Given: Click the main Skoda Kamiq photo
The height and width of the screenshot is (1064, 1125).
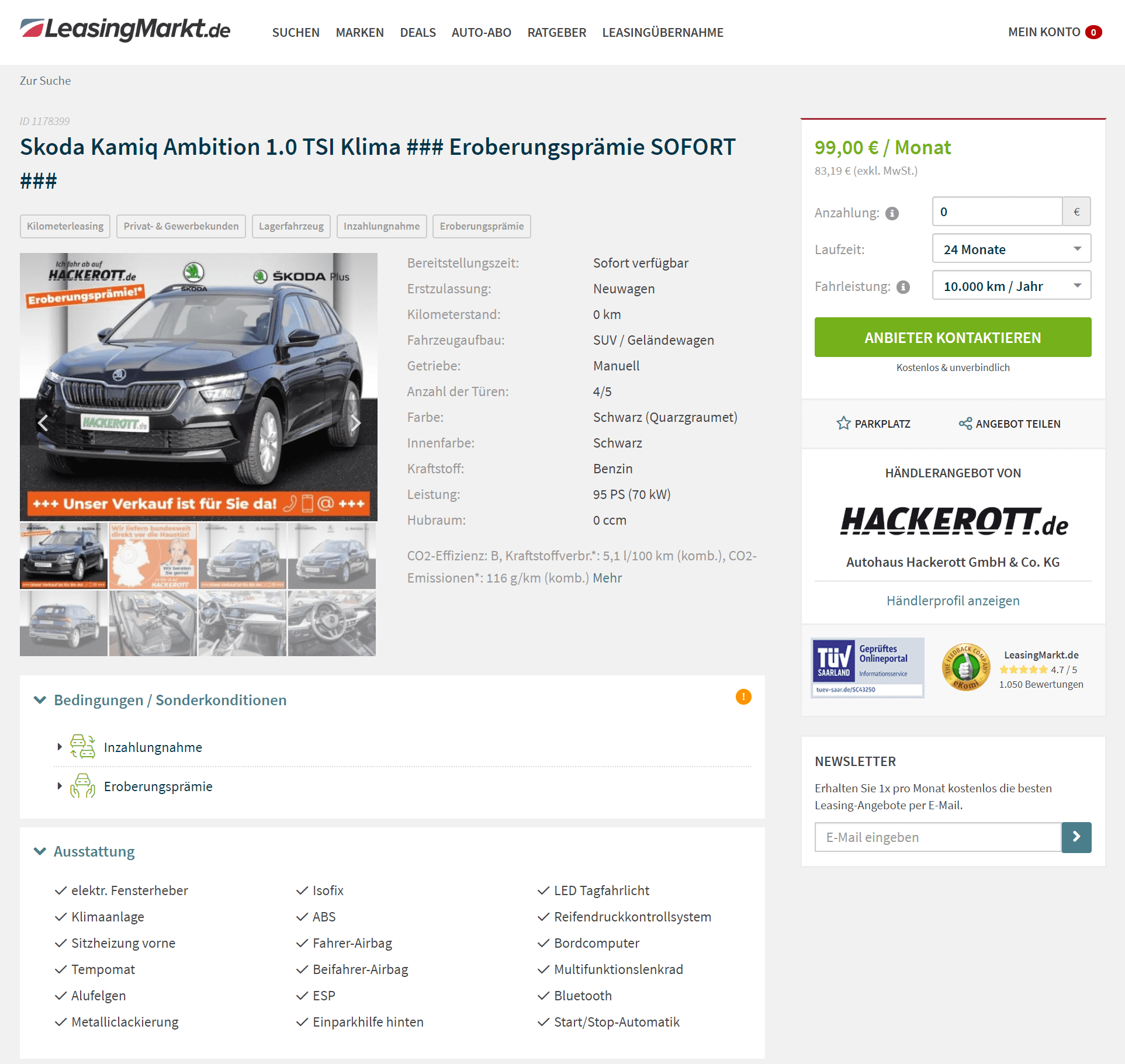Looking at the screenshot, I should (x=199, y=387).
